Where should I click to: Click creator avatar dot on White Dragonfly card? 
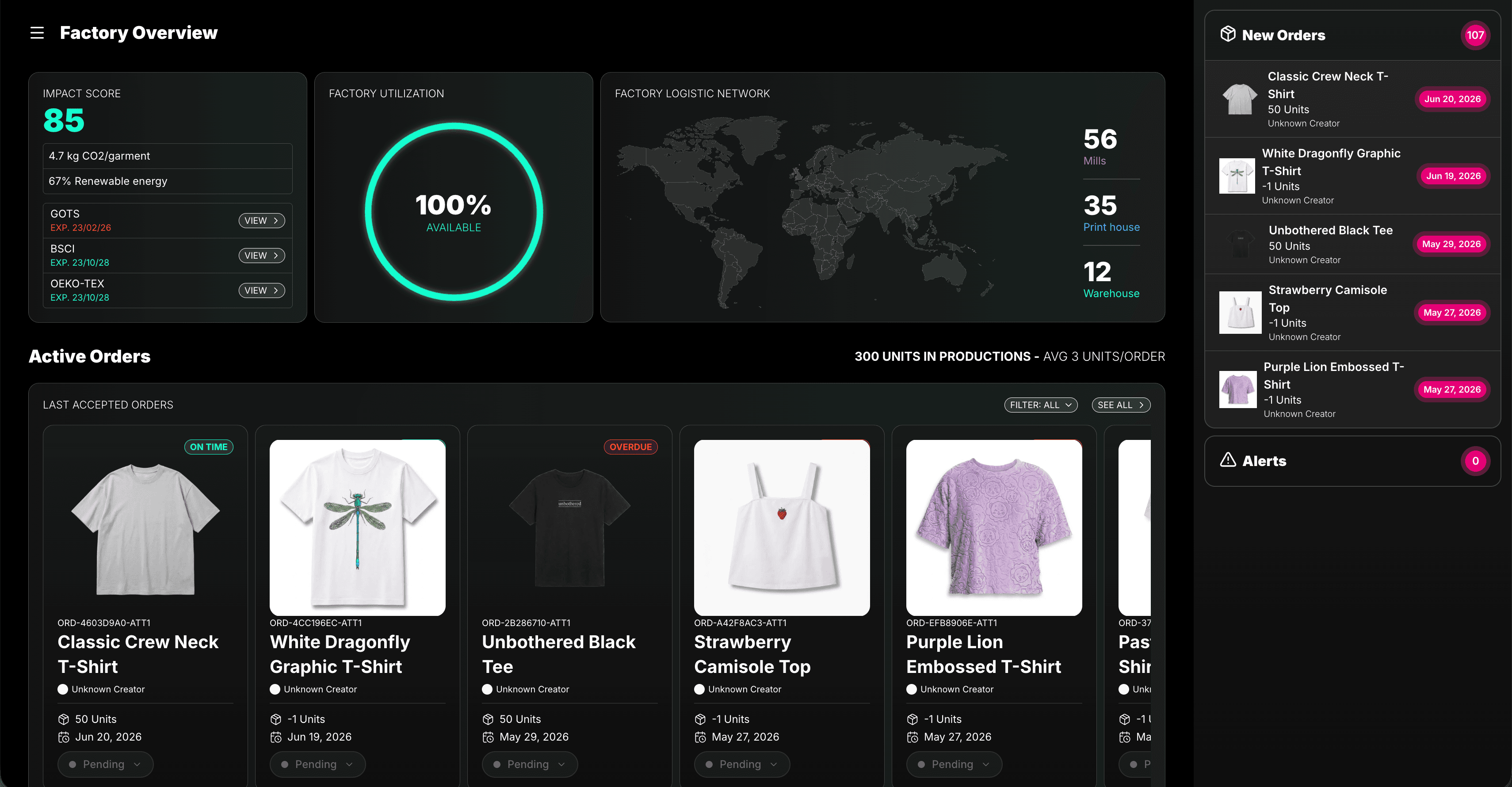pyautogui.click(x=275, y=690)
